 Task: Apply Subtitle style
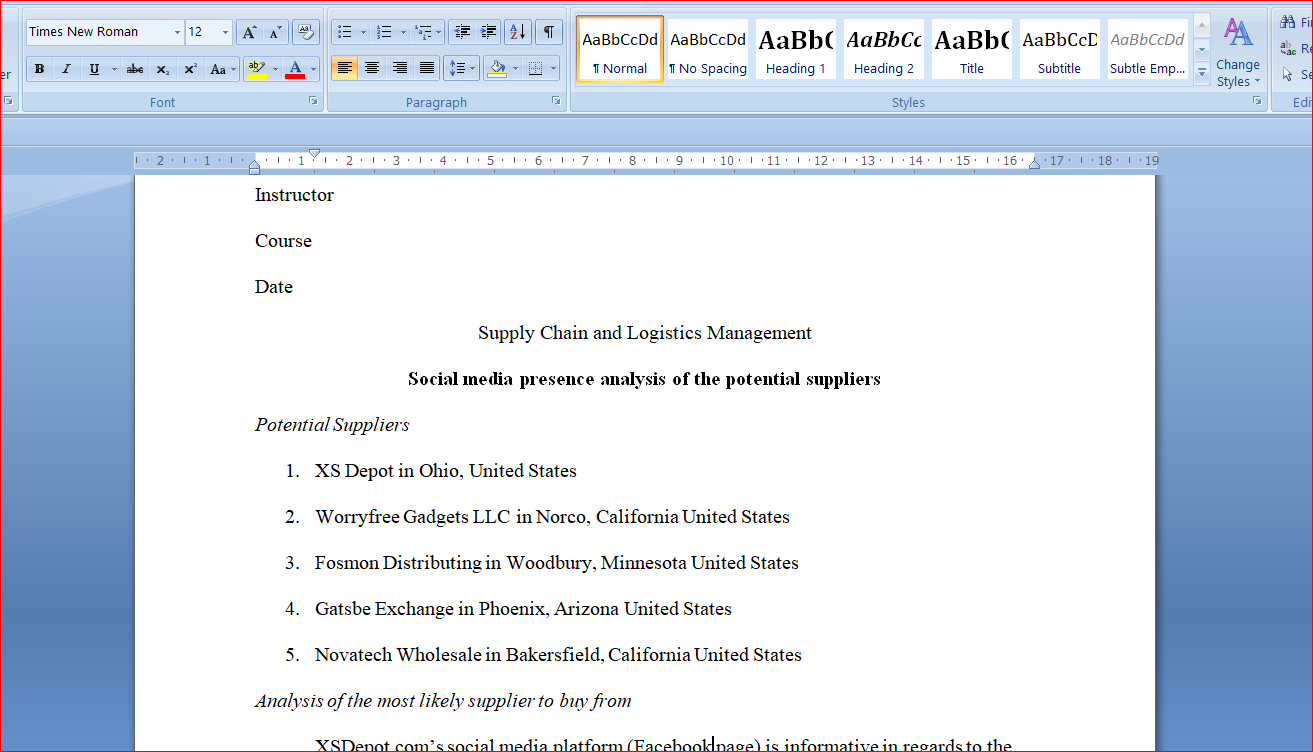click(1060, 49)
